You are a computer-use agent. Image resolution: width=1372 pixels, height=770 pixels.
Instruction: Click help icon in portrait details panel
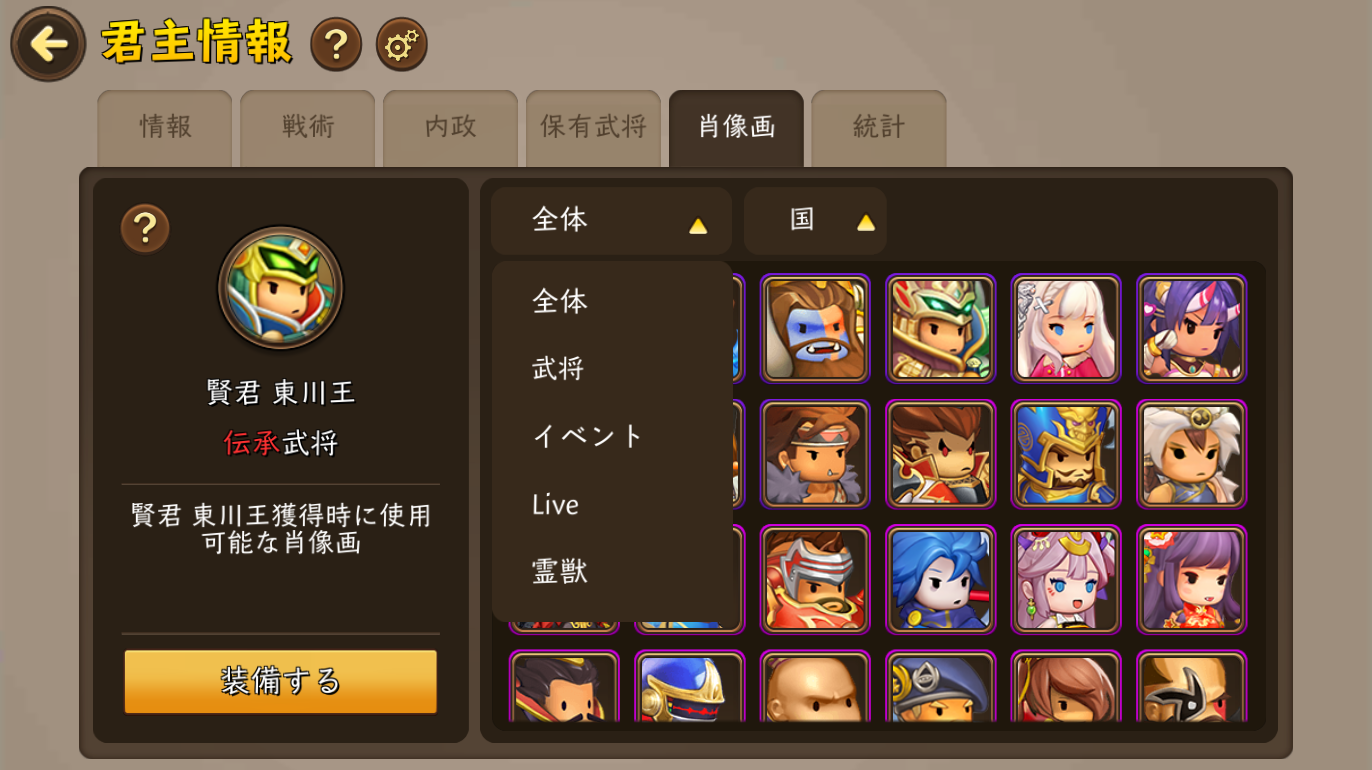[x=145, y=228]
